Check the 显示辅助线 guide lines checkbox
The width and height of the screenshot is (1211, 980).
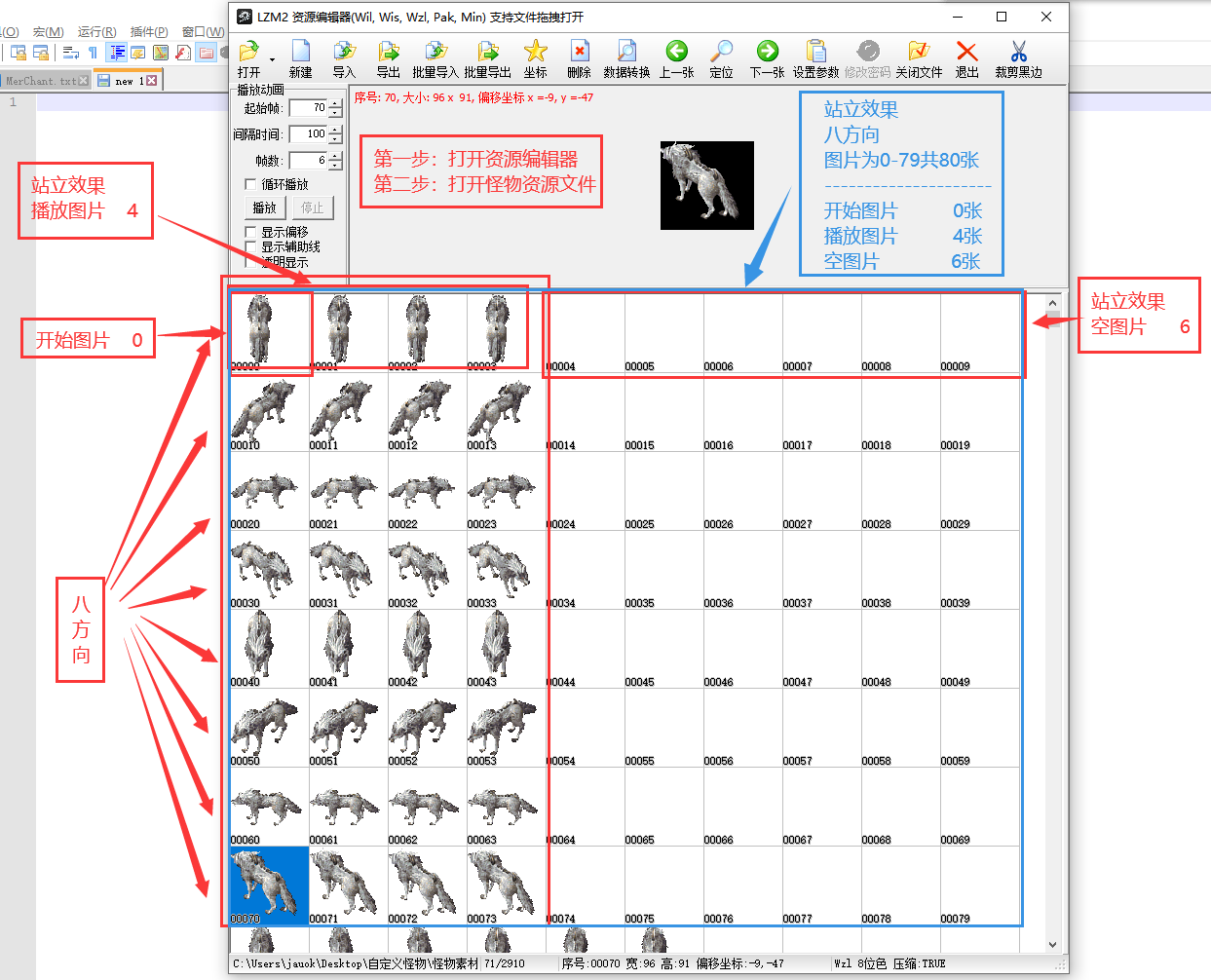point(250,246)
